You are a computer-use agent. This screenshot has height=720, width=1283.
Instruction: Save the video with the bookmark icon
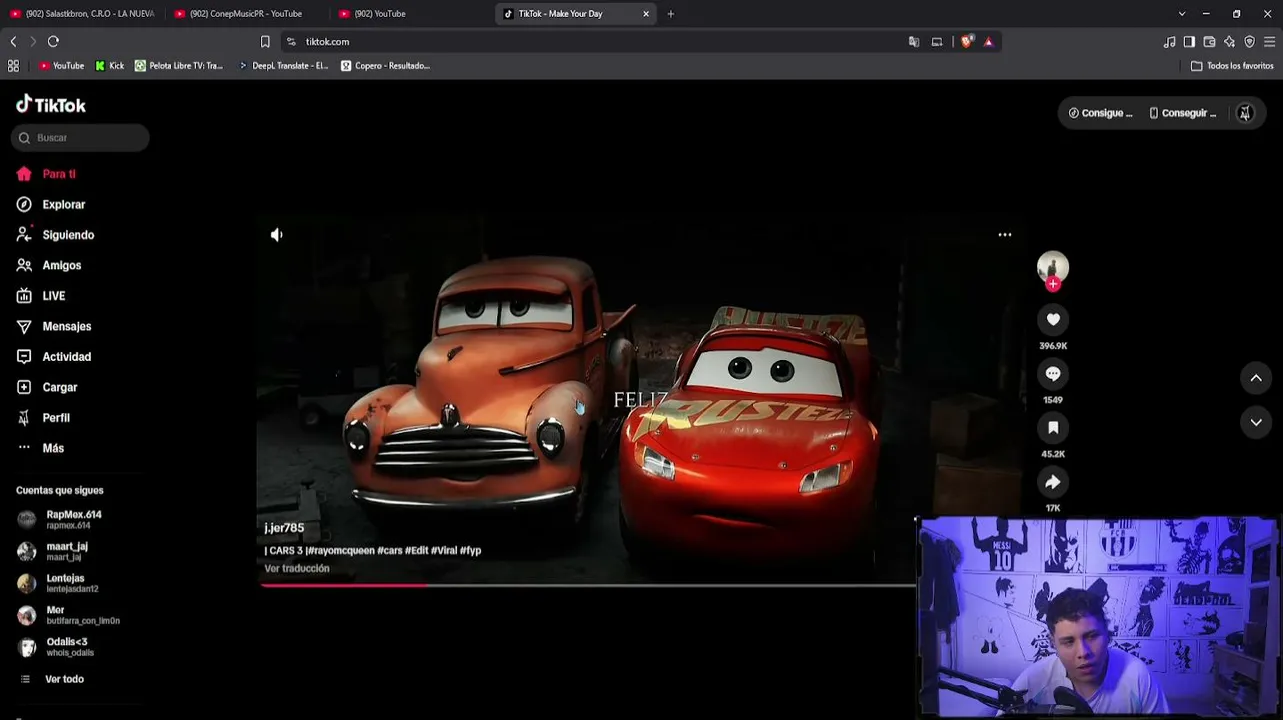click(1053, 428)
